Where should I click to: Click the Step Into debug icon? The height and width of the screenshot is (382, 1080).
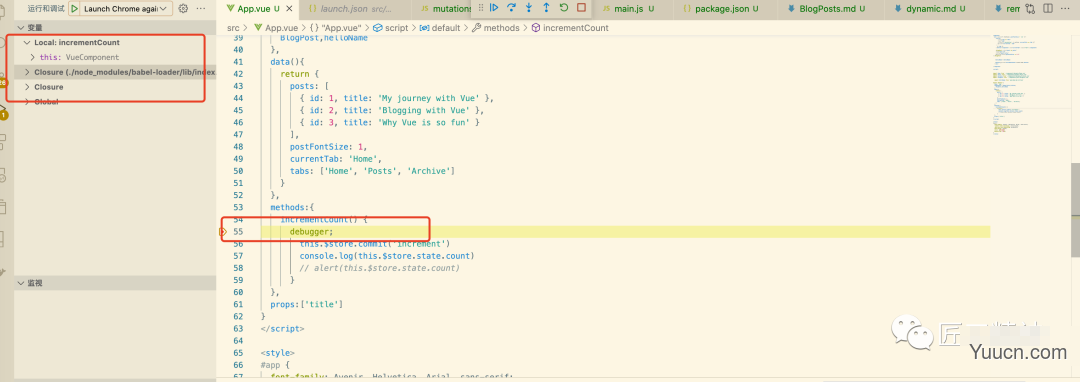[529, 8]
